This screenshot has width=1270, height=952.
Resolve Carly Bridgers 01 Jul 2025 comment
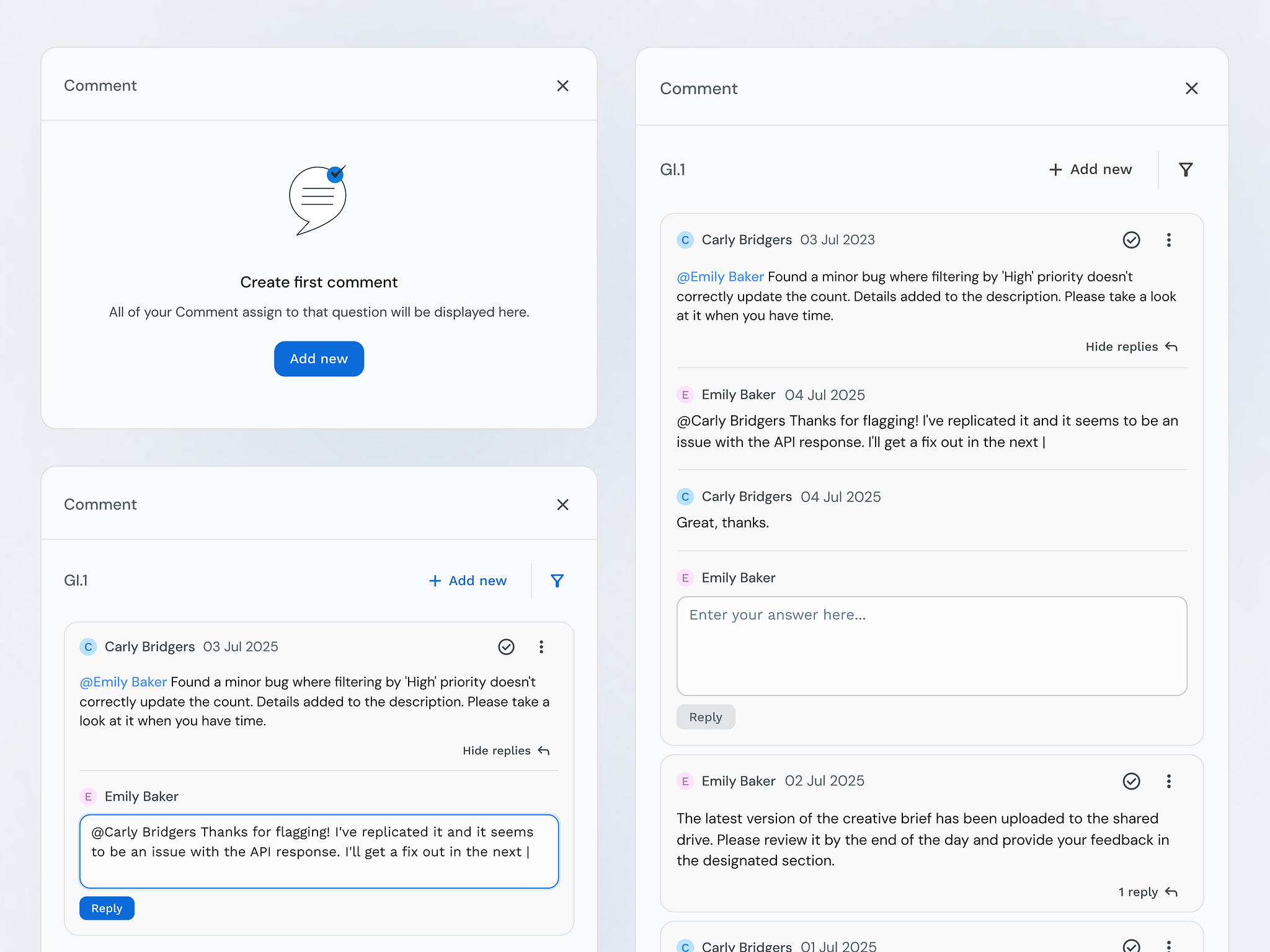(x=1131, y=946)
